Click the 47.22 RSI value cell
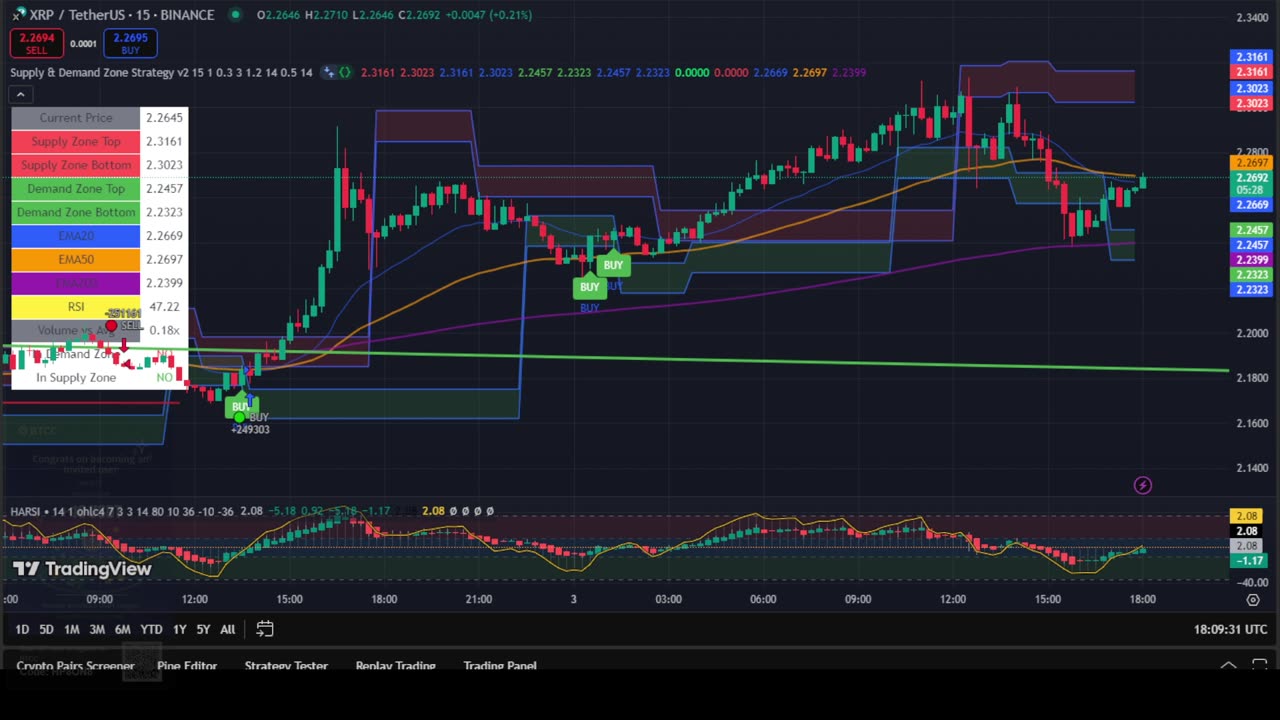 (164, 307)
